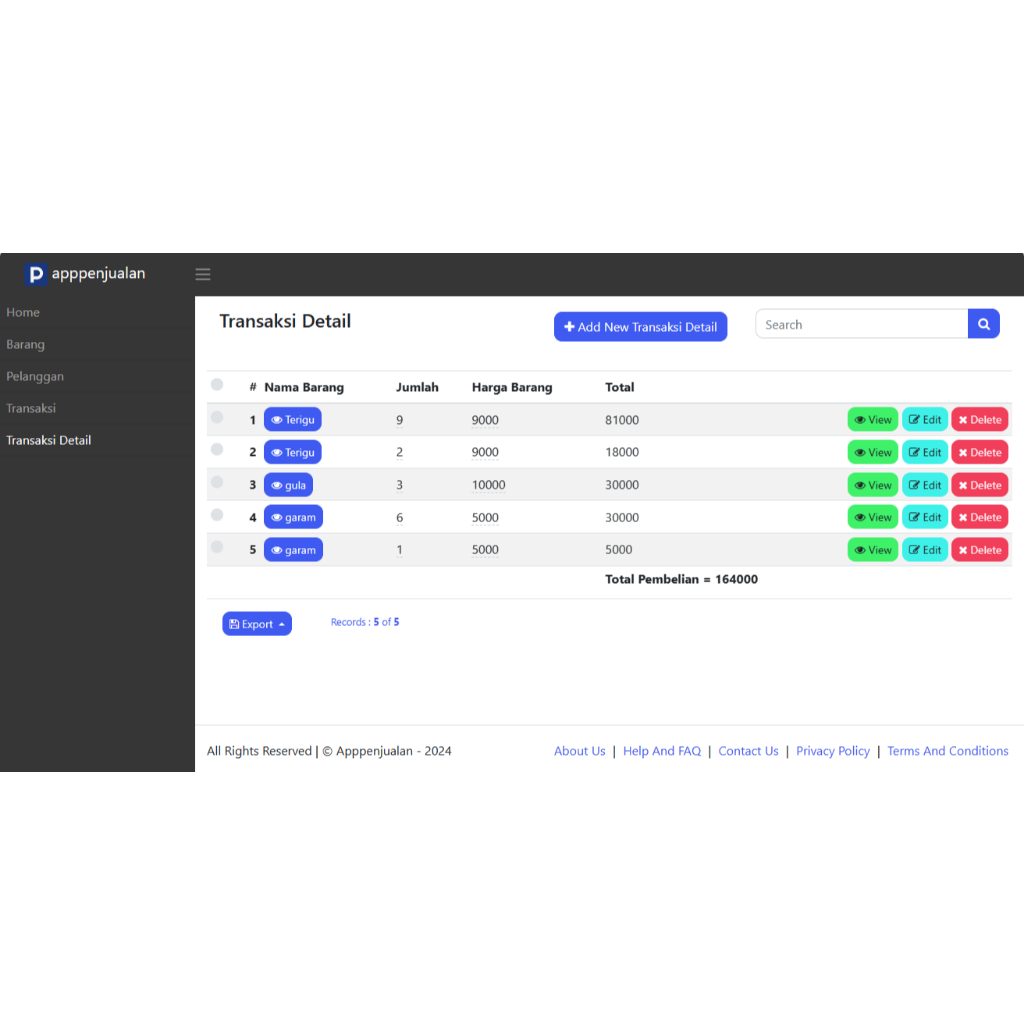1024x1024 pixels.
Task: View details of row 2 record
Action: coord(872,452)
